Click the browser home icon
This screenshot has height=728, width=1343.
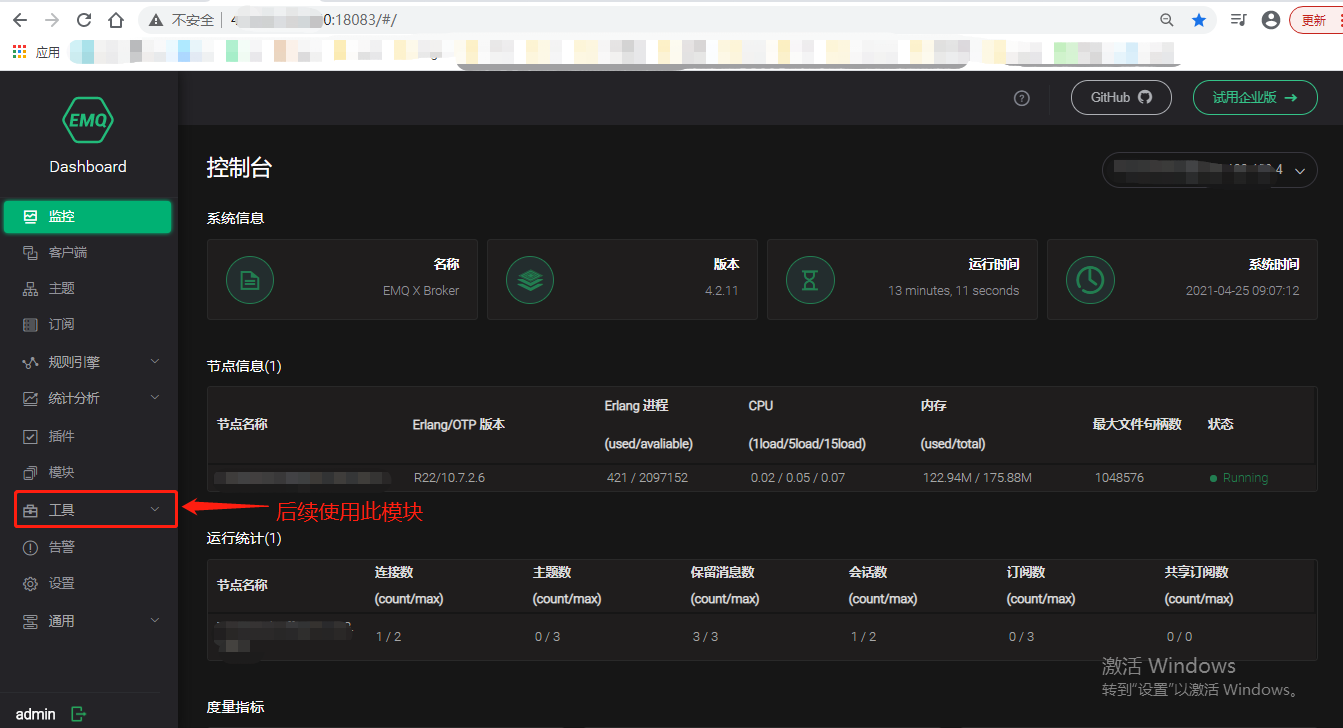(x=116, y=20)
